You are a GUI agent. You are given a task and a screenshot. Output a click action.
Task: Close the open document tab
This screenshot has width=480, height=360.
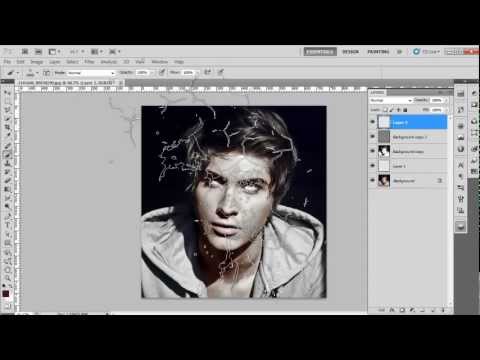click(121, 82)
